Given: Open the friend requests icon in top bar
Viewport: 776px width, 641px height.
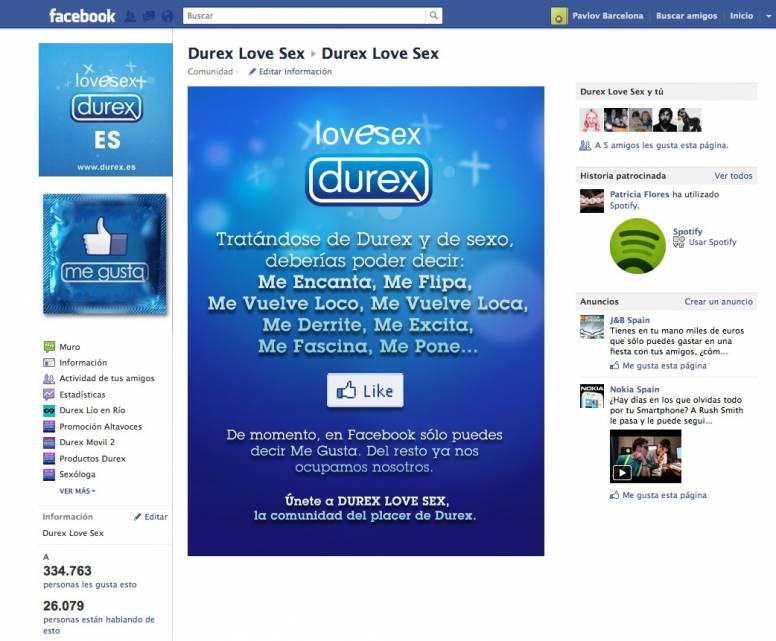Looking at the screenshot, I should tap(131, 16).
